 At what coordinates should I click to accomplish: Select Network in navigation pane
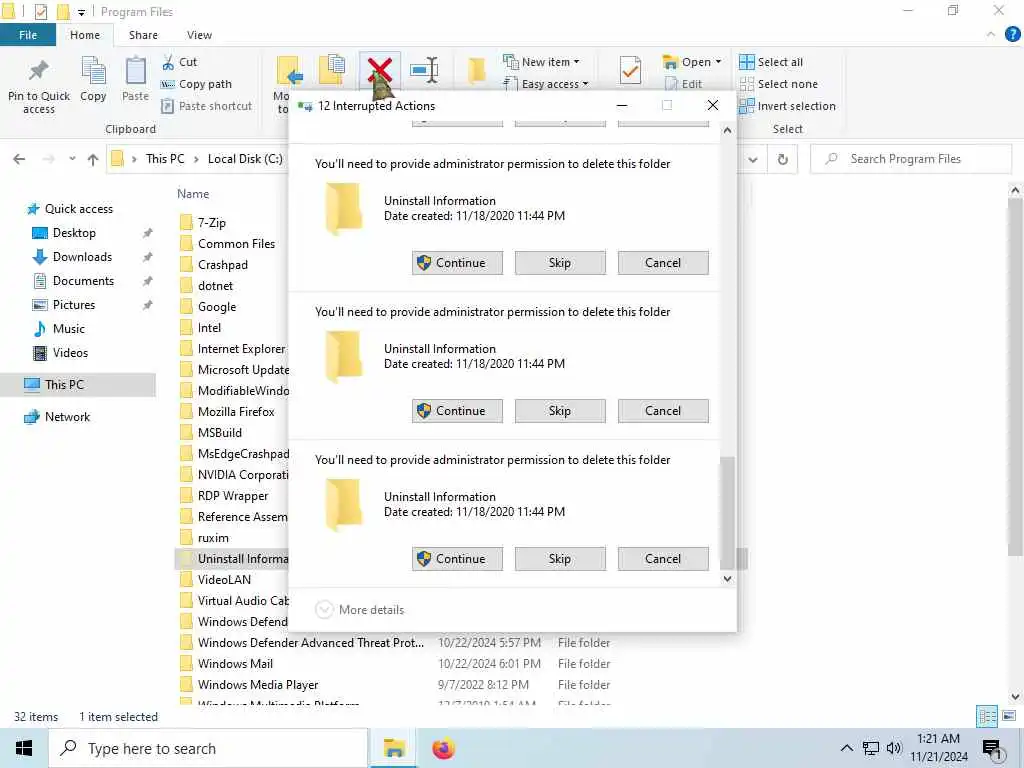tap(57, 417)
